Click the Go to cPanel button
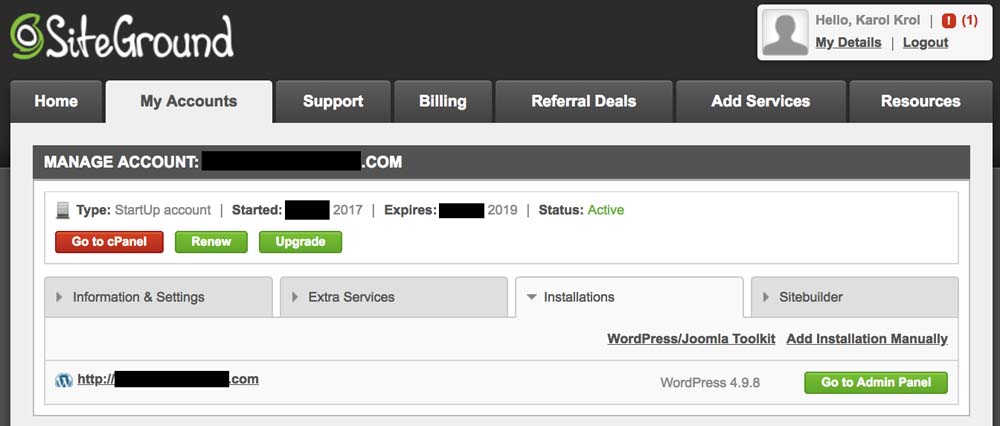 tap(109, 242)
